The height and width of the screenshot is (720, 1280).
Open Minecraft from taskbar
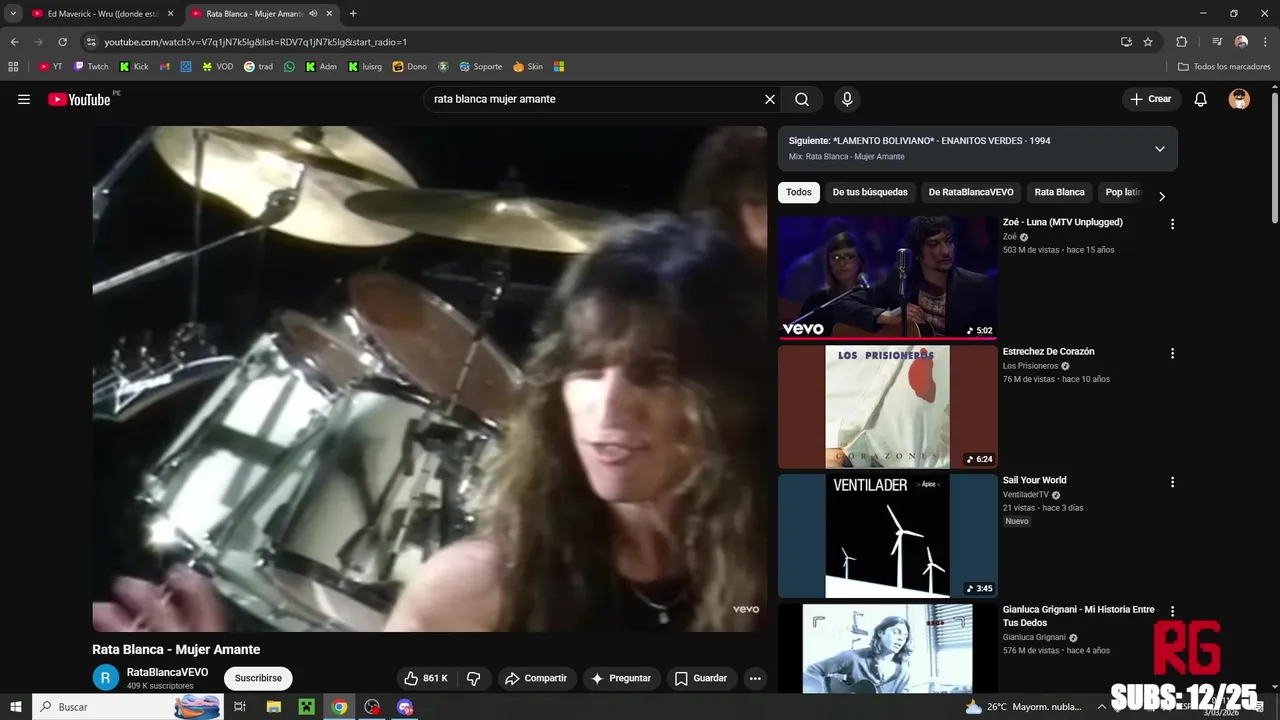coord(306,707)
